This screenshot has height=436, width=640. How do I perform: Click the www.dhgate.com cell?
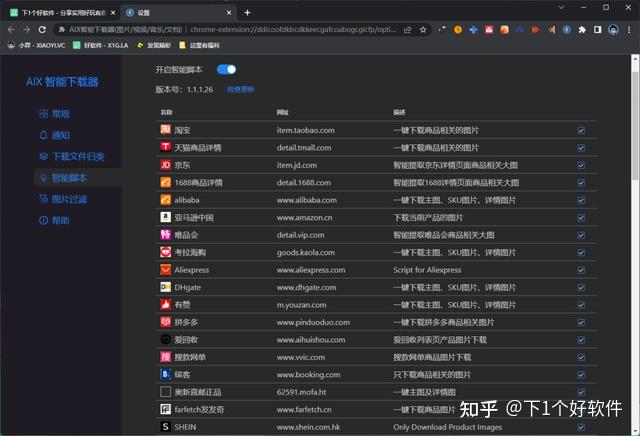(x=306, y=287)
